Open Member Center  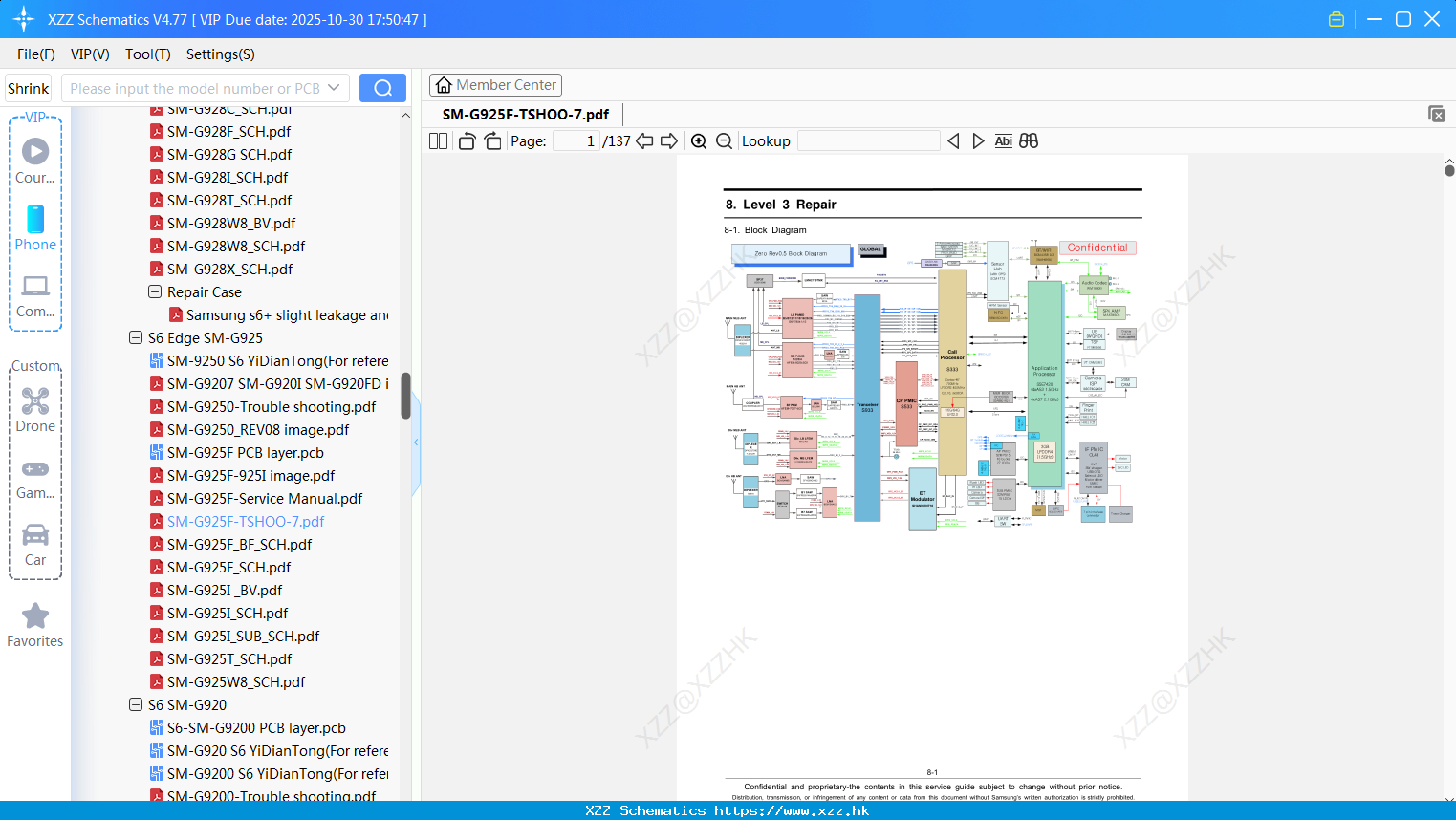tap(495, 85)
